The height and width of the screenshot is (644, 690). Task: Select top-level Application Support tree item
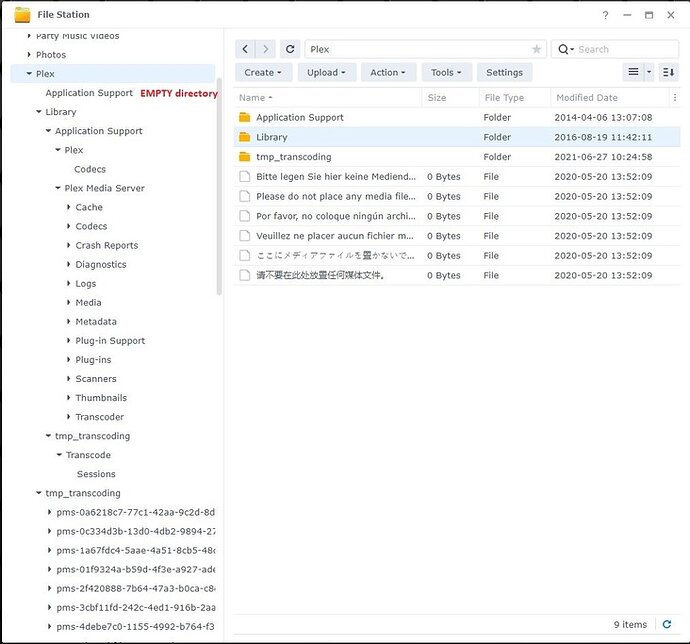89,93
